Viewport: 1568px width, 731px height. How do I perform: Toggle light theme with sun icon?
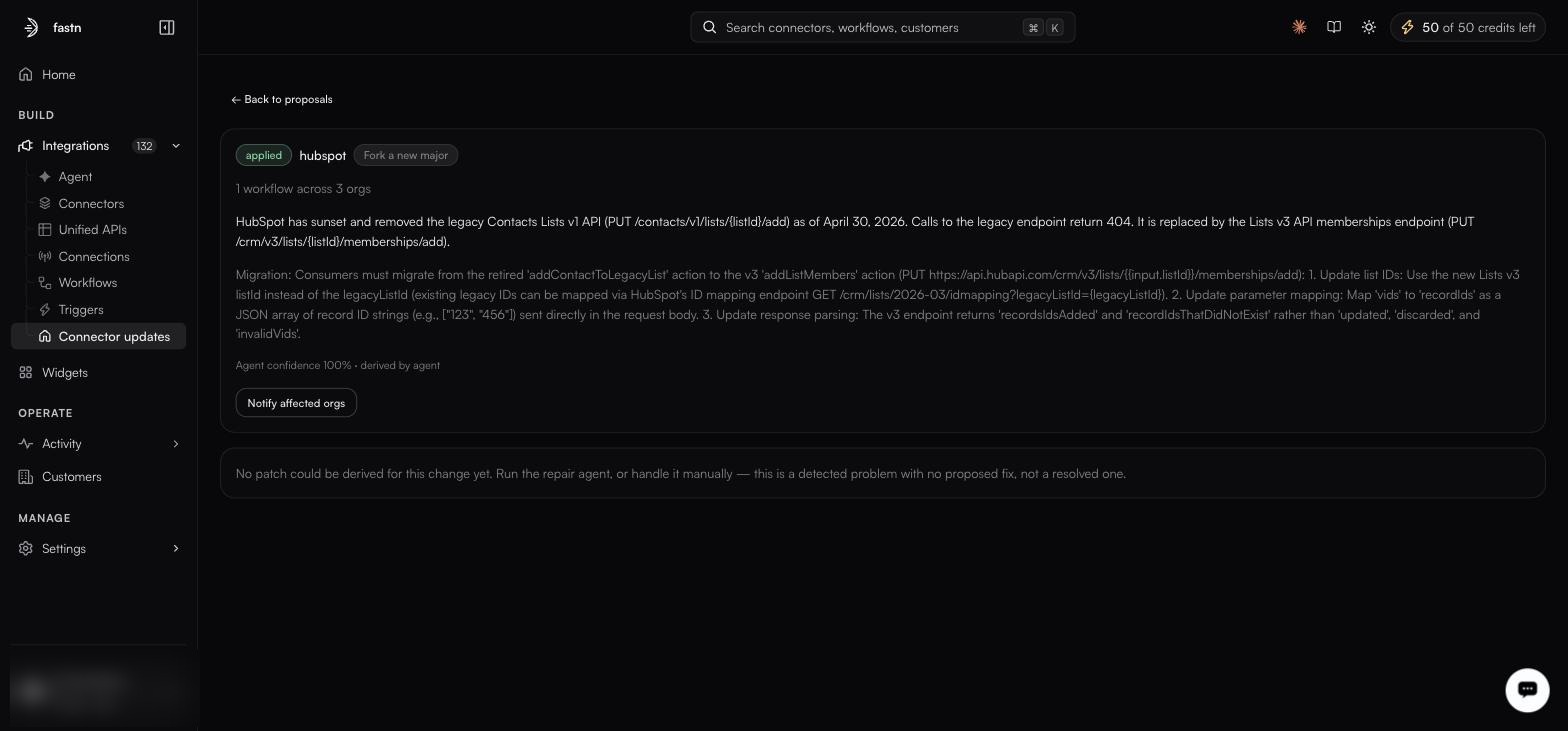[1369, 28]
